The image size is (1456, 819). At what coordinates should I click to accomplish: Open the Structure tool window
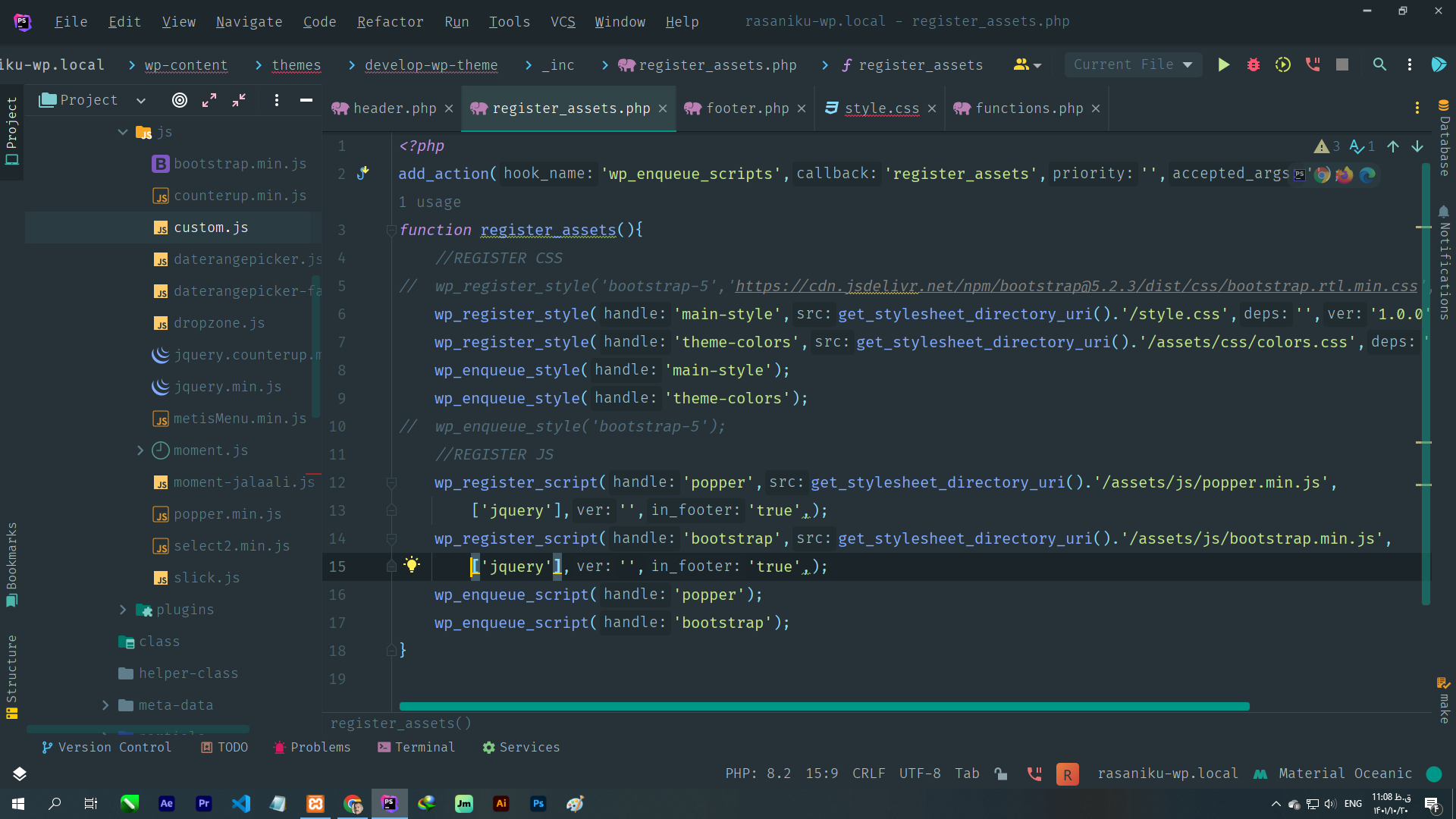coord(11,676)
